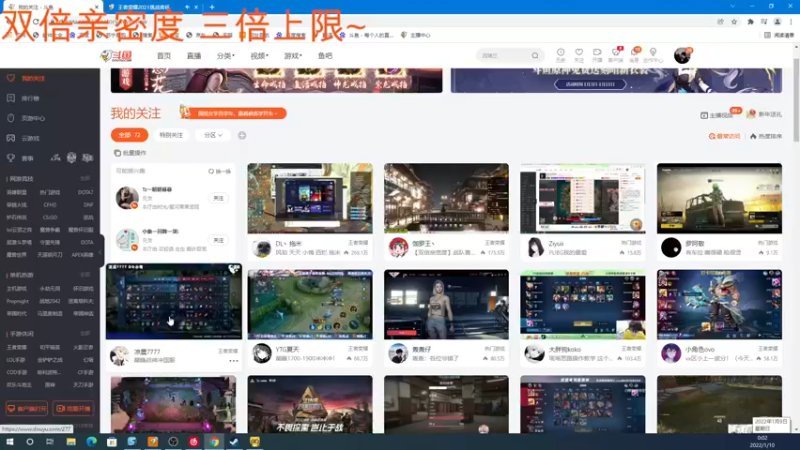The width and height of the screenshot is (800, 450).
Task: Click the search magnifier icon
Action: click(x=535, y=56)
